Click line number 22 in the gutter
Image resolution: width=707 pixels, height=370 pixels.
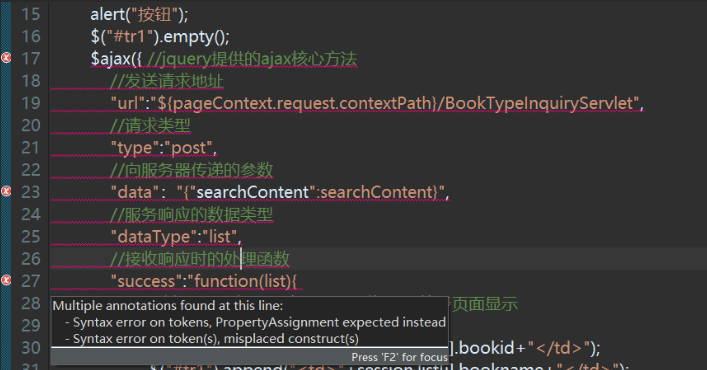pos(31,170)
